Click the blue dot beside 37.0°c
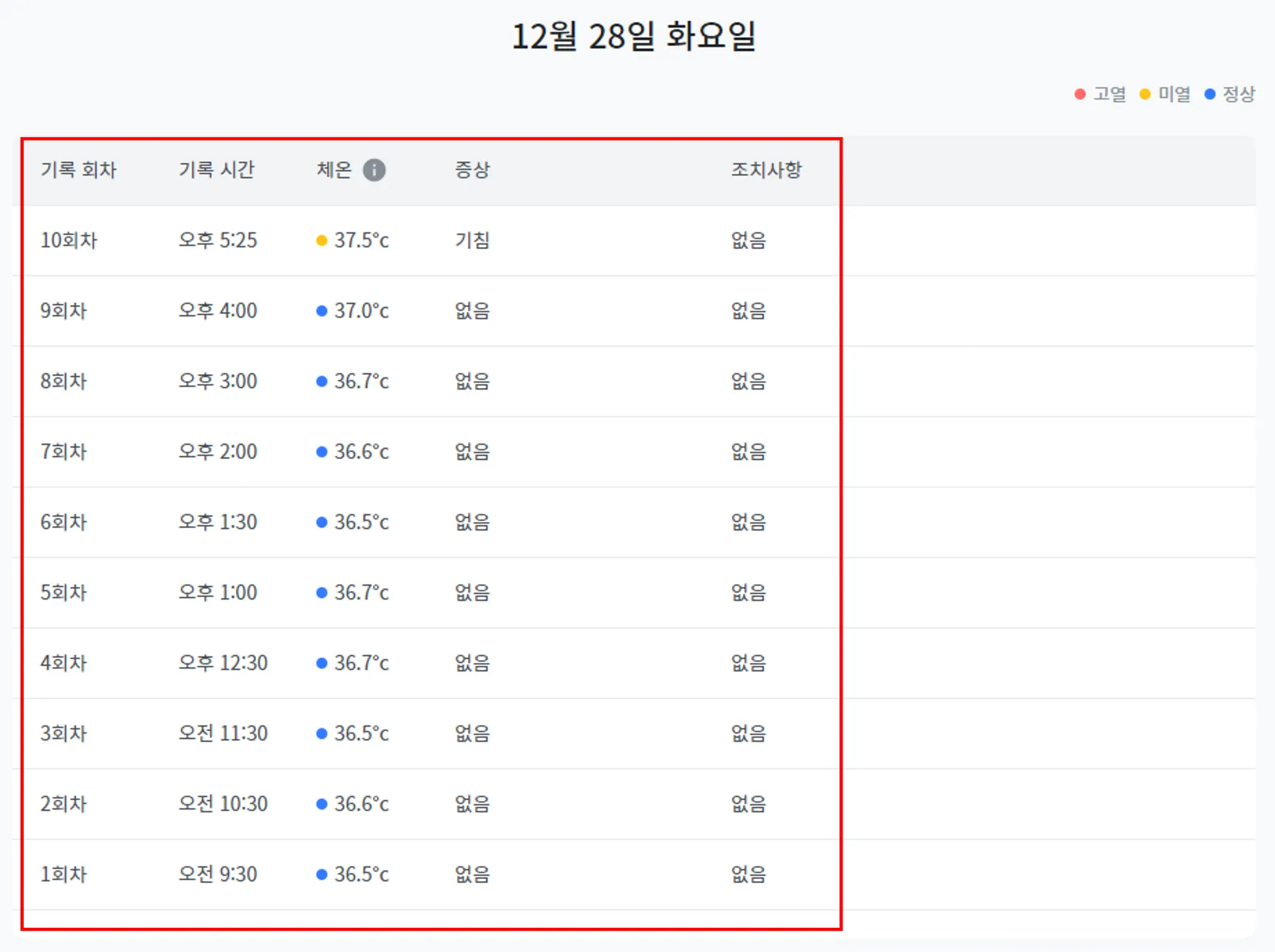Screen dimensions: 1275x952 coord(322,311)
